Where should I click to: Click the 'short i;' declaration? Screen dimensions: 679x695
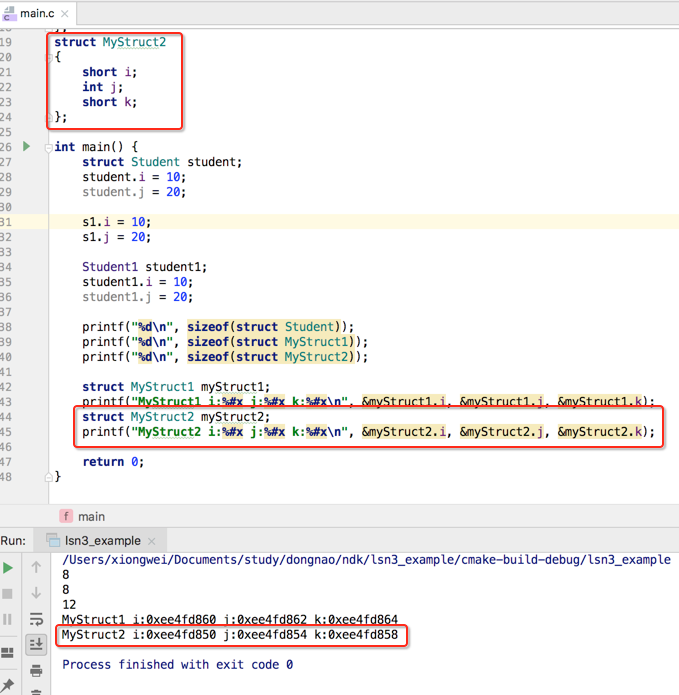click(x=109, y=72)
